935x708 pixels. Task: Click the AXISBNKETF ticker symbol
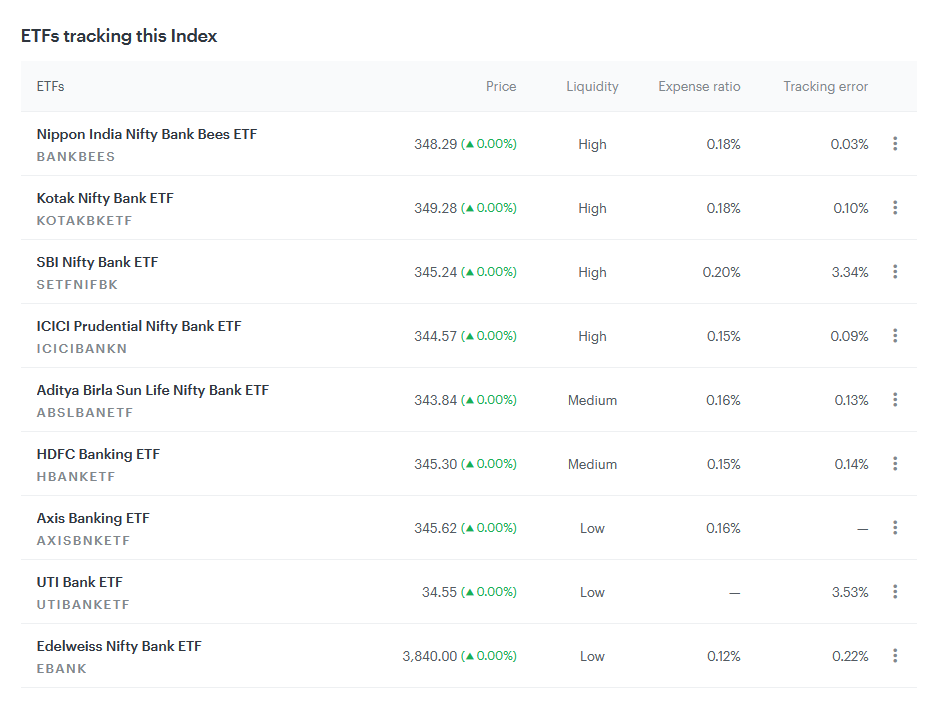point(83,540)
